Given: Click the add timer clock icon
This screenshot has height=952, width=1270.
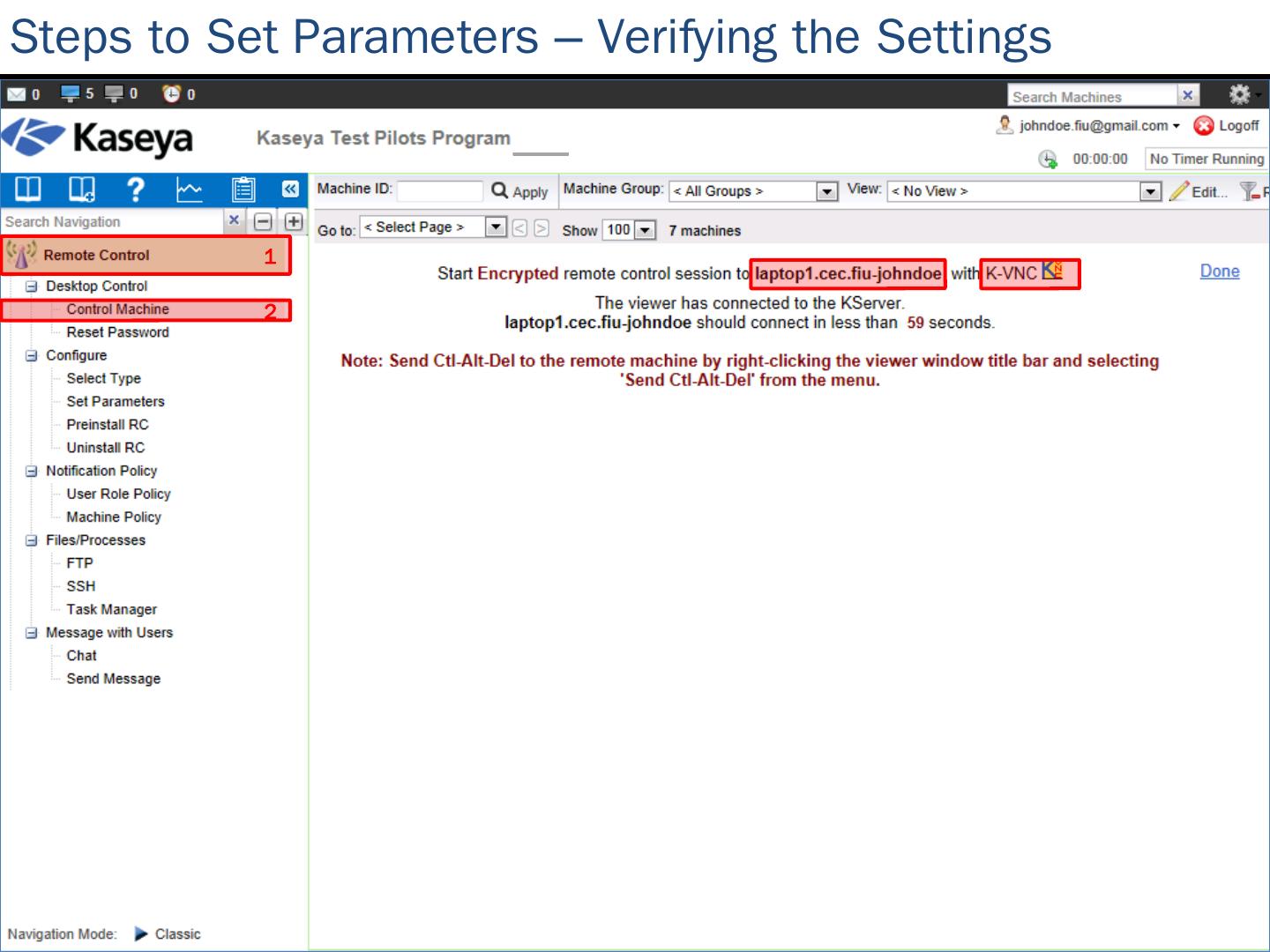Looking at the screenshot, I should [x=1048, y=159].
